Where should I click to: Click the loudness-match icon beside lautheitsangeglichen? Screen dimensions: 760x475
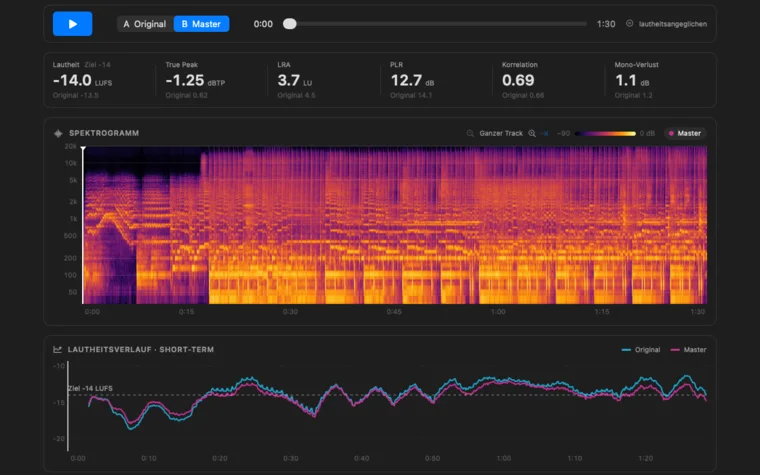629,23
